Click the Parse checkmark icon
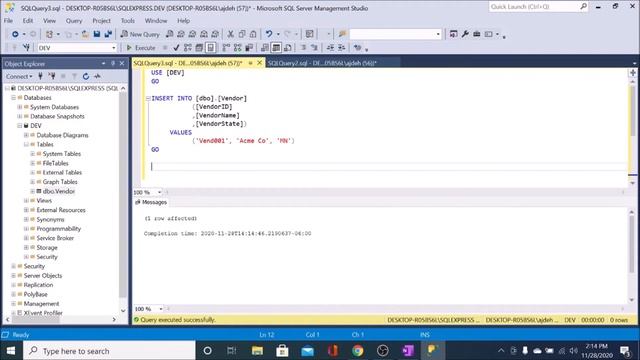Image resolution: width=640 pixels, height=360 pixels. click(176, 48)
